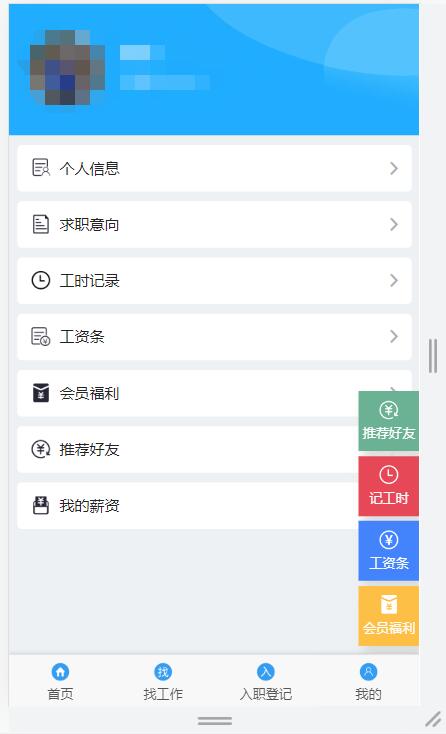
Task: Tap the red 记工时 floating button
Action: pyautogui.click(x=388, y=486)
